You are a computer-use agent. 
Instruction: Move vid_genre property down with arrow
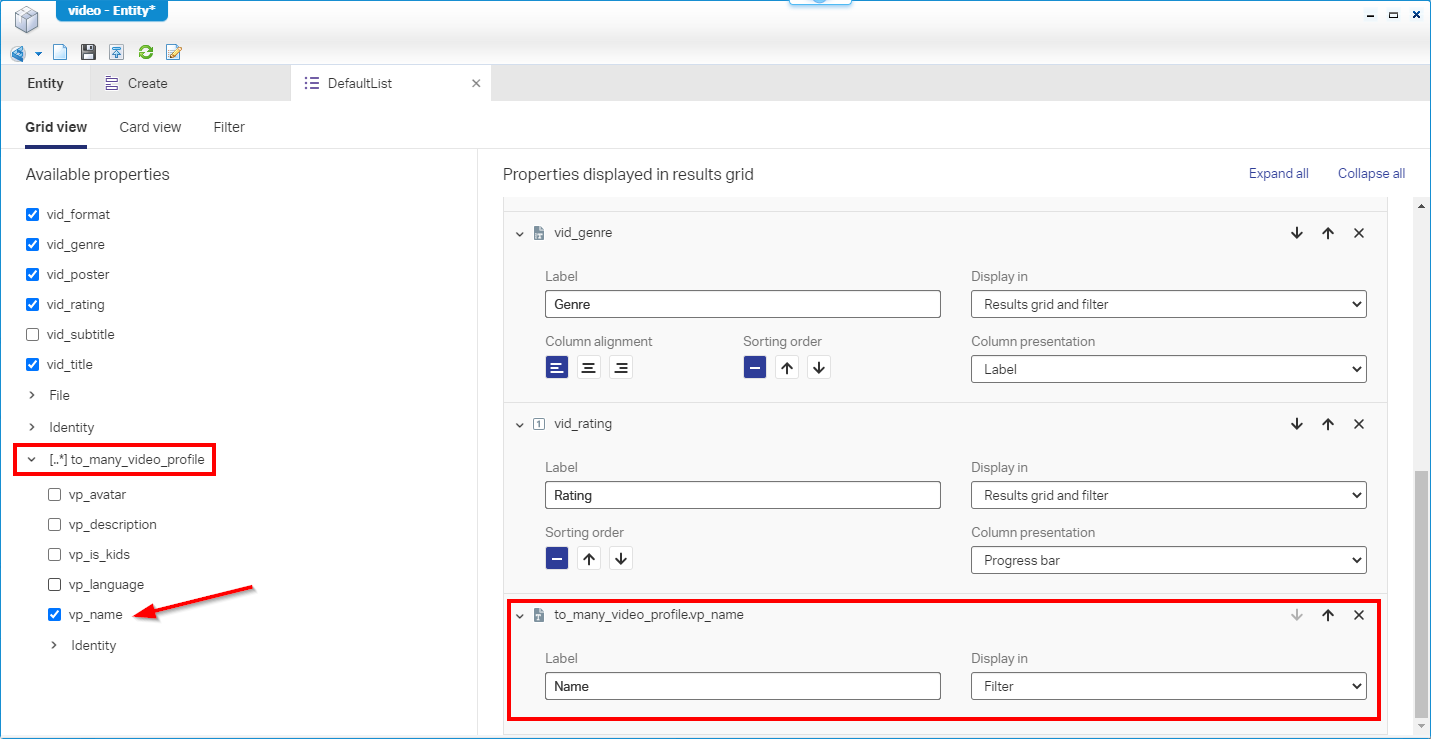1297,233
